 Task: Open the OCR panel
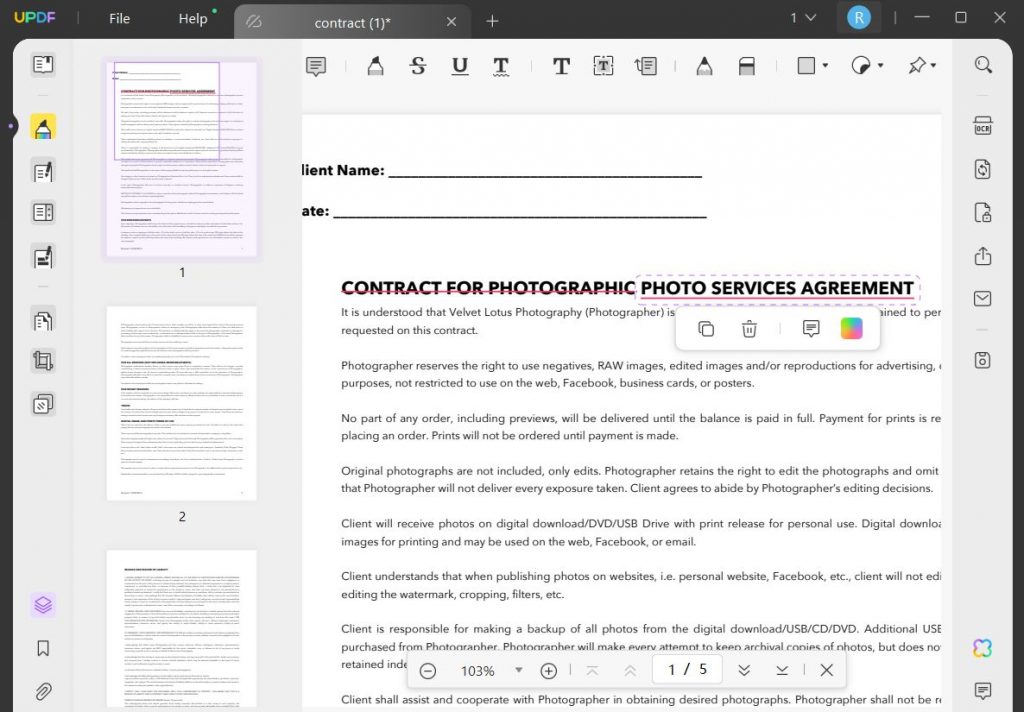coord(982,124)
